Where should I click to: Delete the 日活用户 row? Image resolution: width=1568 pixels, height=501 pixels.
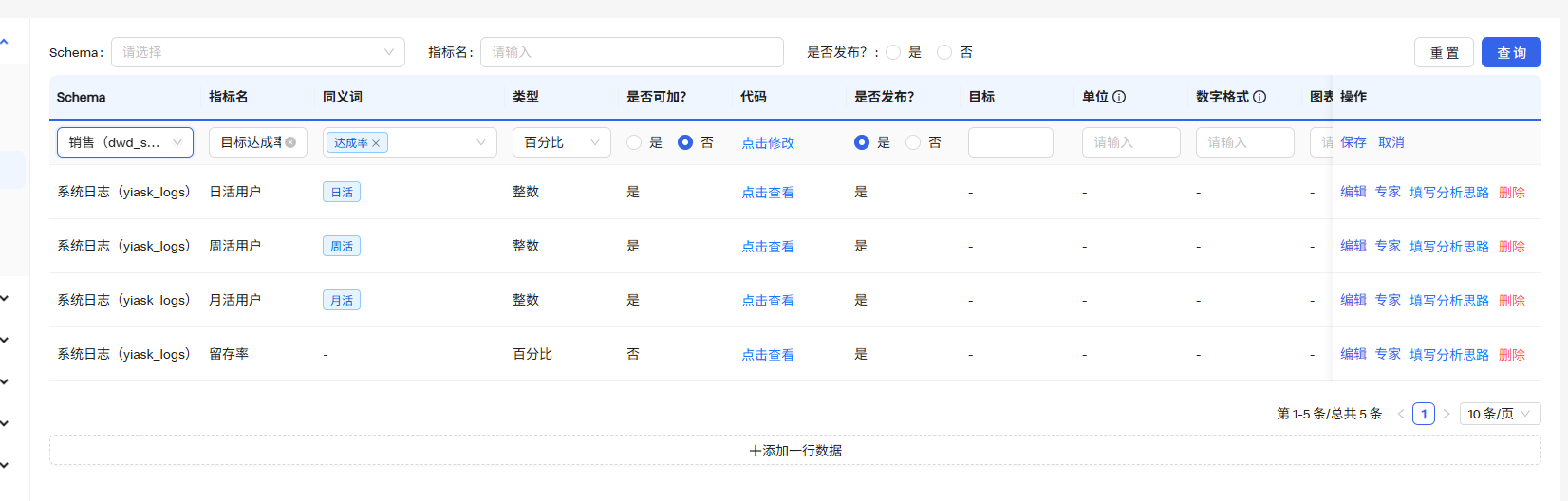pos(1512,193)
